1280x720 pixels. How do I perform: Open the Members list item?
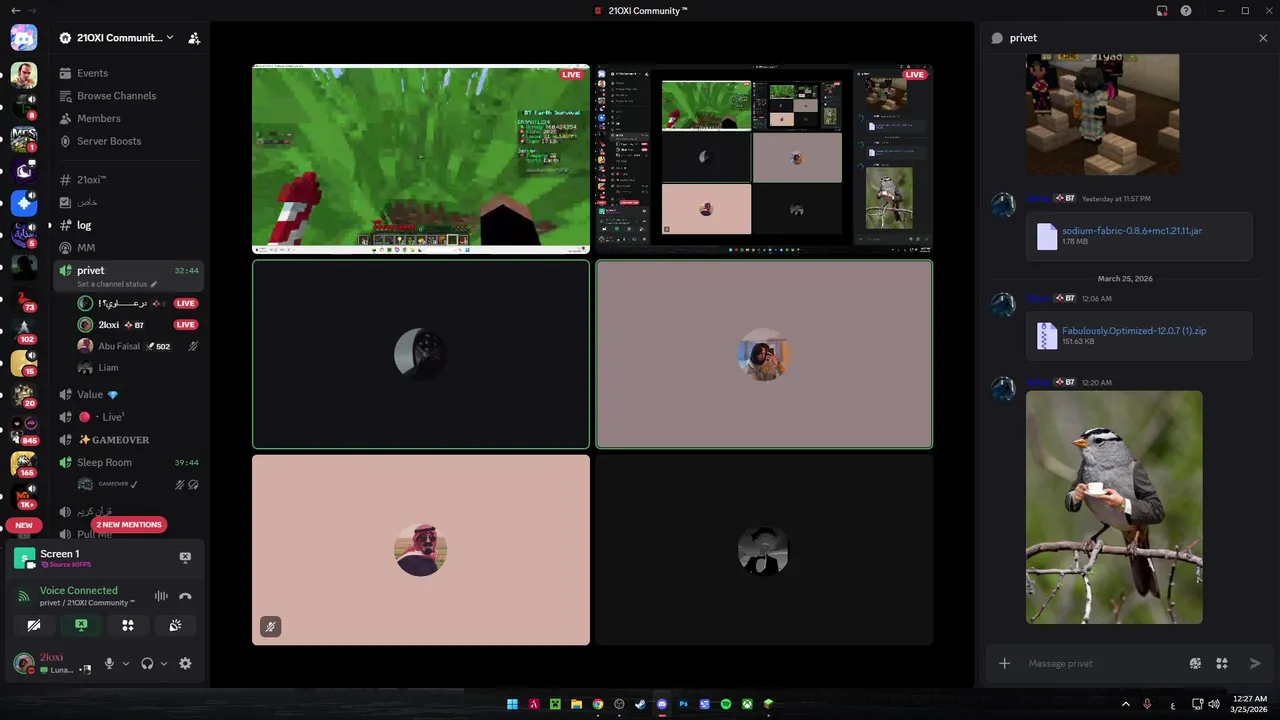click(x=98, y=118)
